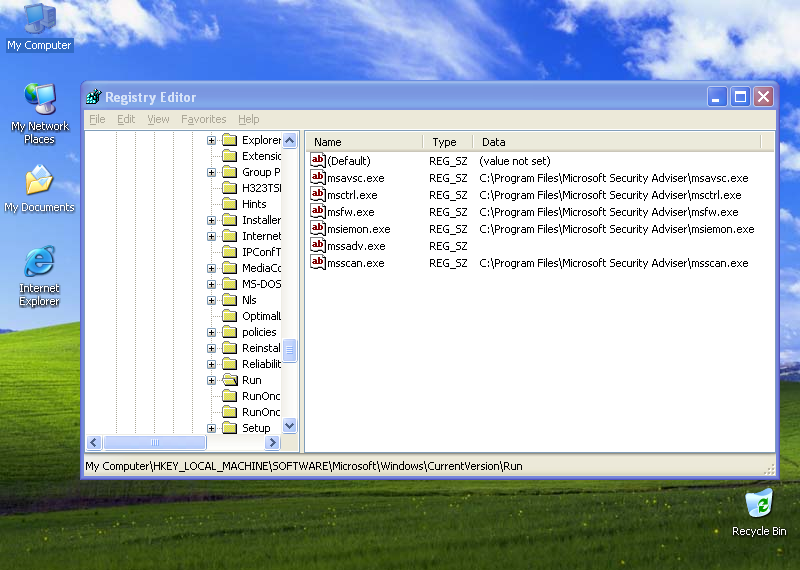Click the string icon of msfw.exe value
Viewport: 800px width, 570px height.
point(318,211)
